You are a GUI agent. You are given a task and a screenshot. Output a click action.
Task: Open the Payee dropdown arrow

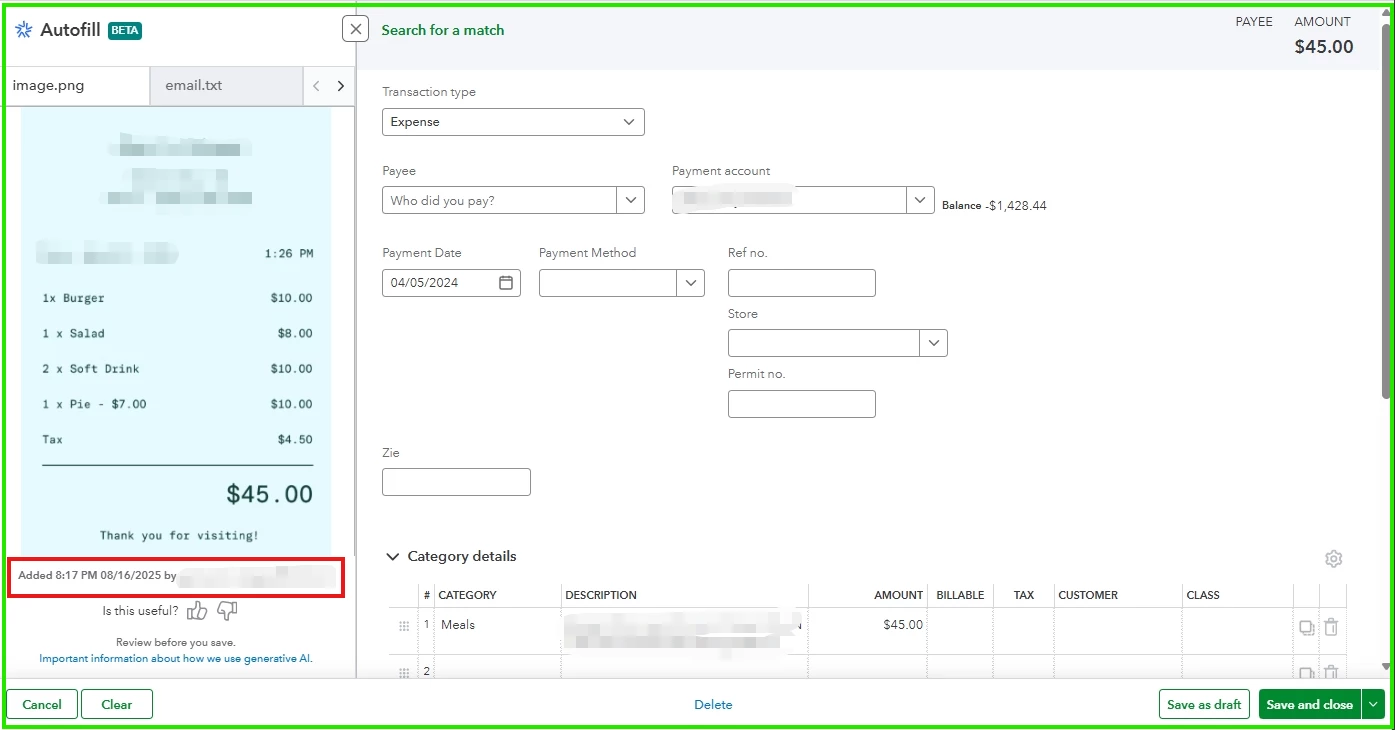[x=631, y=200]
